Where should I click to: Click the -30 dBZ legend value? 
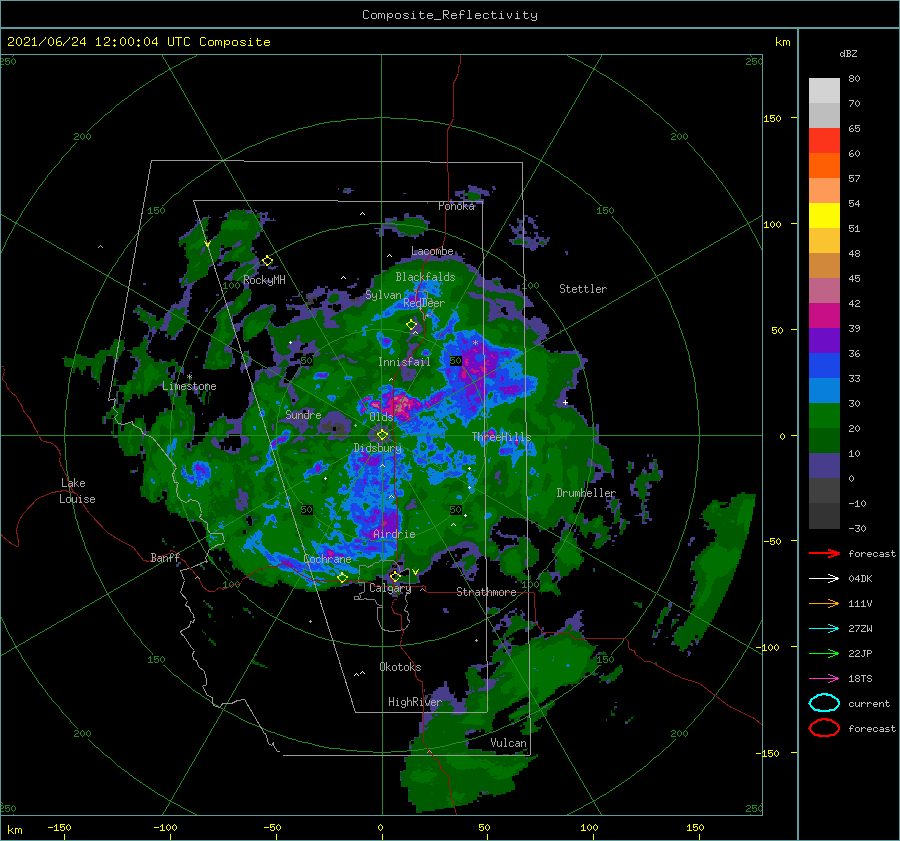[x=858, y=528]
